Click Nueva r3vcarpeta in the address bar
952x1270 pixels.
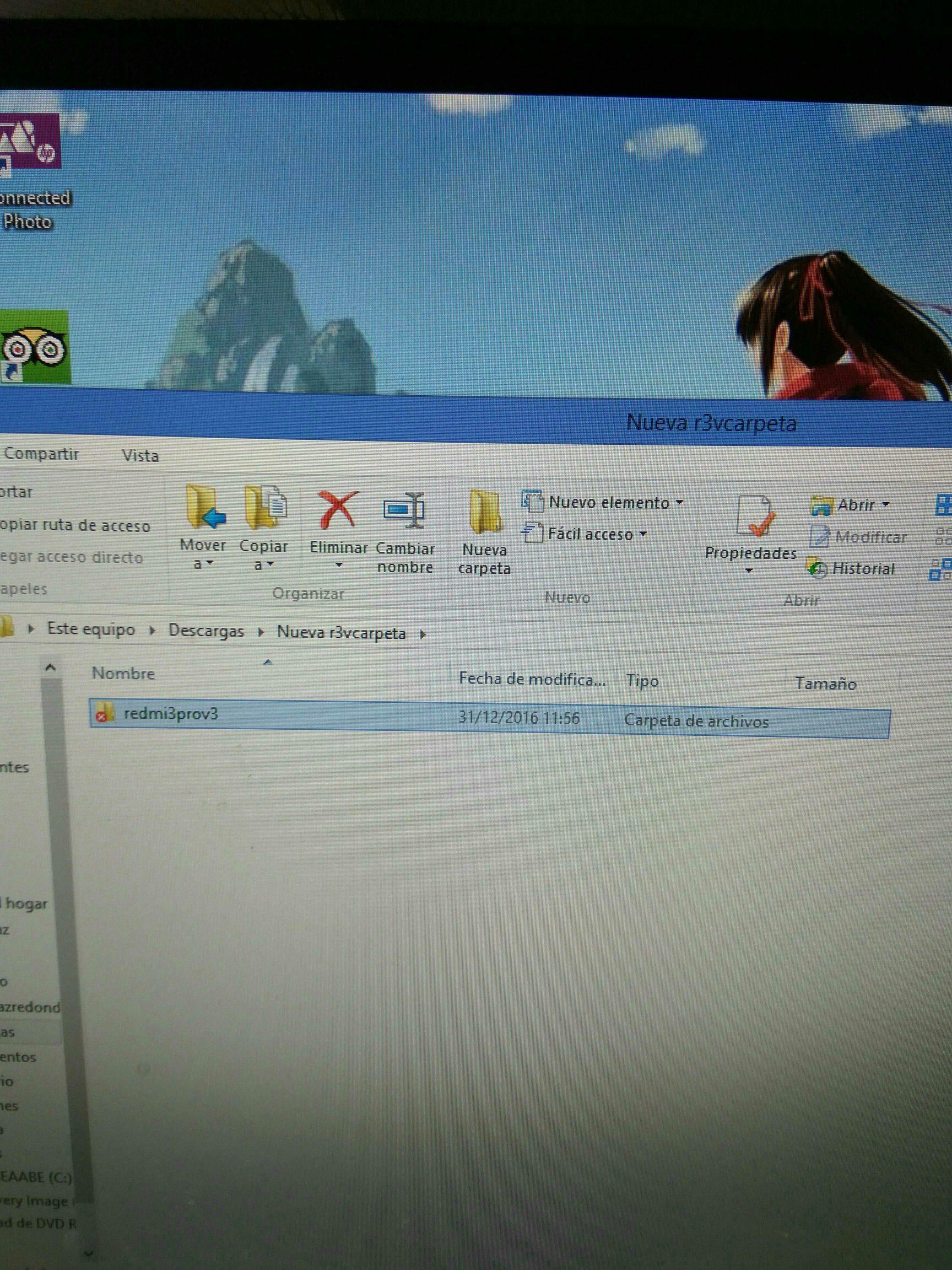(x=342, y=633)
